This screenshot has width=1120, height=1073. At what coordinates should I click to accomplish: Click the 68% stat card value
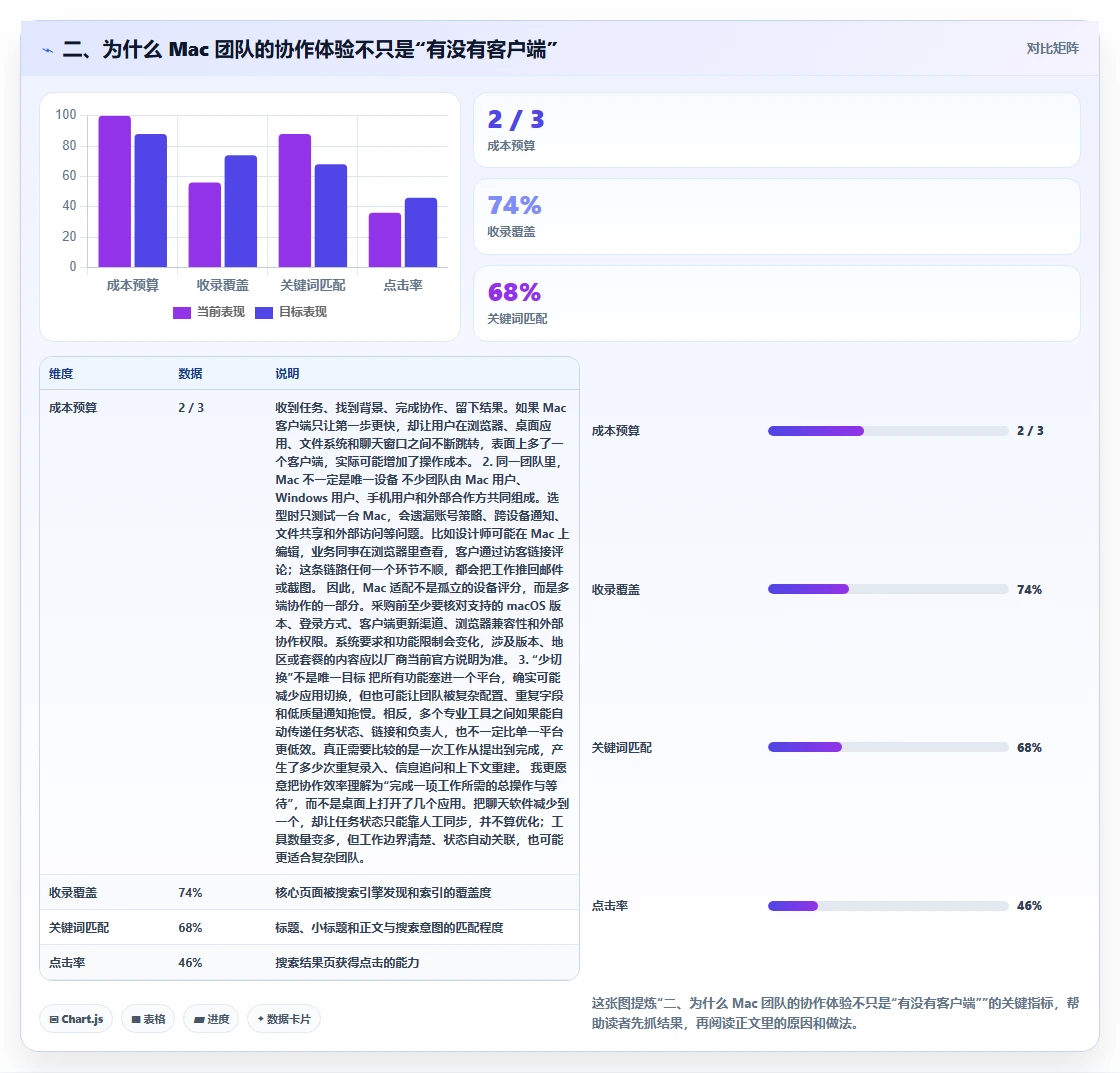tap(514, 292)
